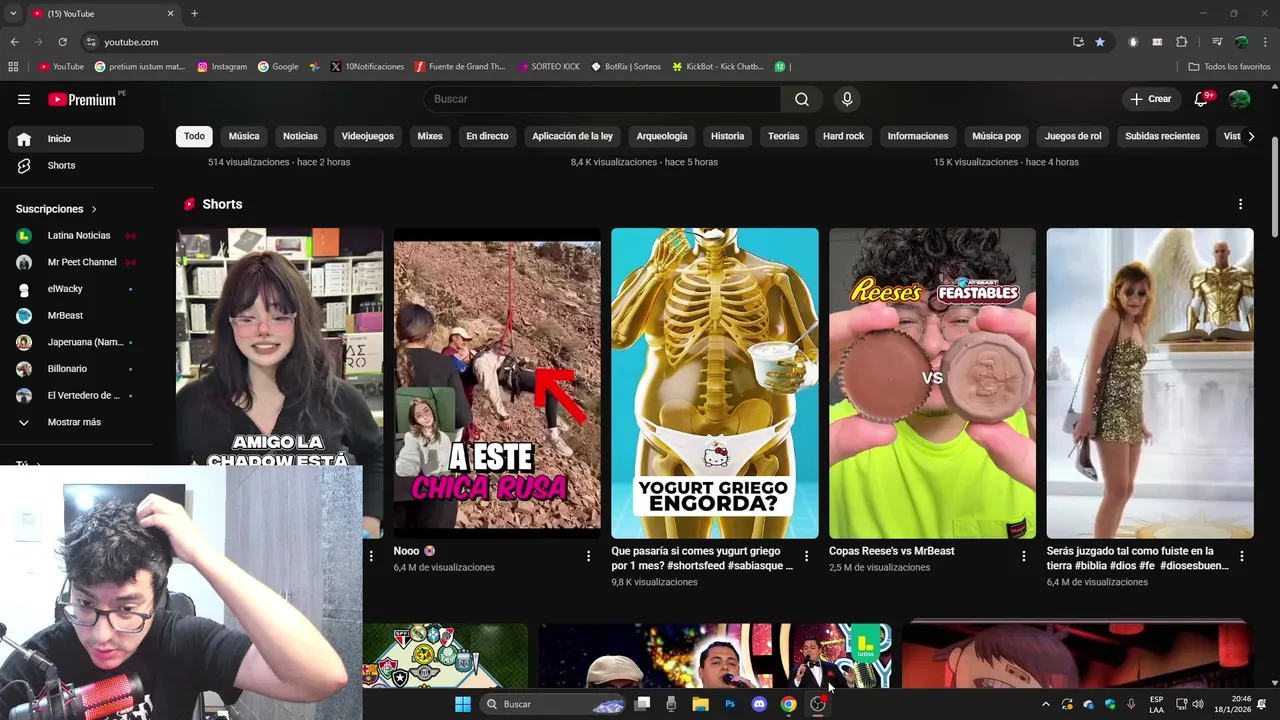Image resolution: width=1280 pixels, height=720 pixels.
Task: Open the YouTube notifications bell
Action: point(1202,99)
